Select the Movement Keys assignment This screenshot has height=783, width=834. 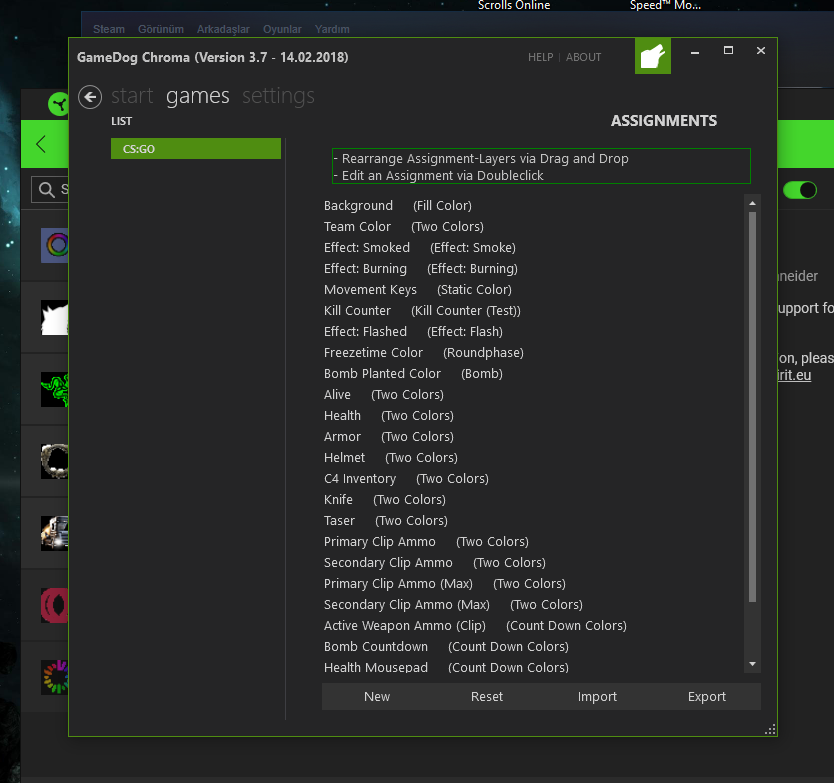click(418, 289)
